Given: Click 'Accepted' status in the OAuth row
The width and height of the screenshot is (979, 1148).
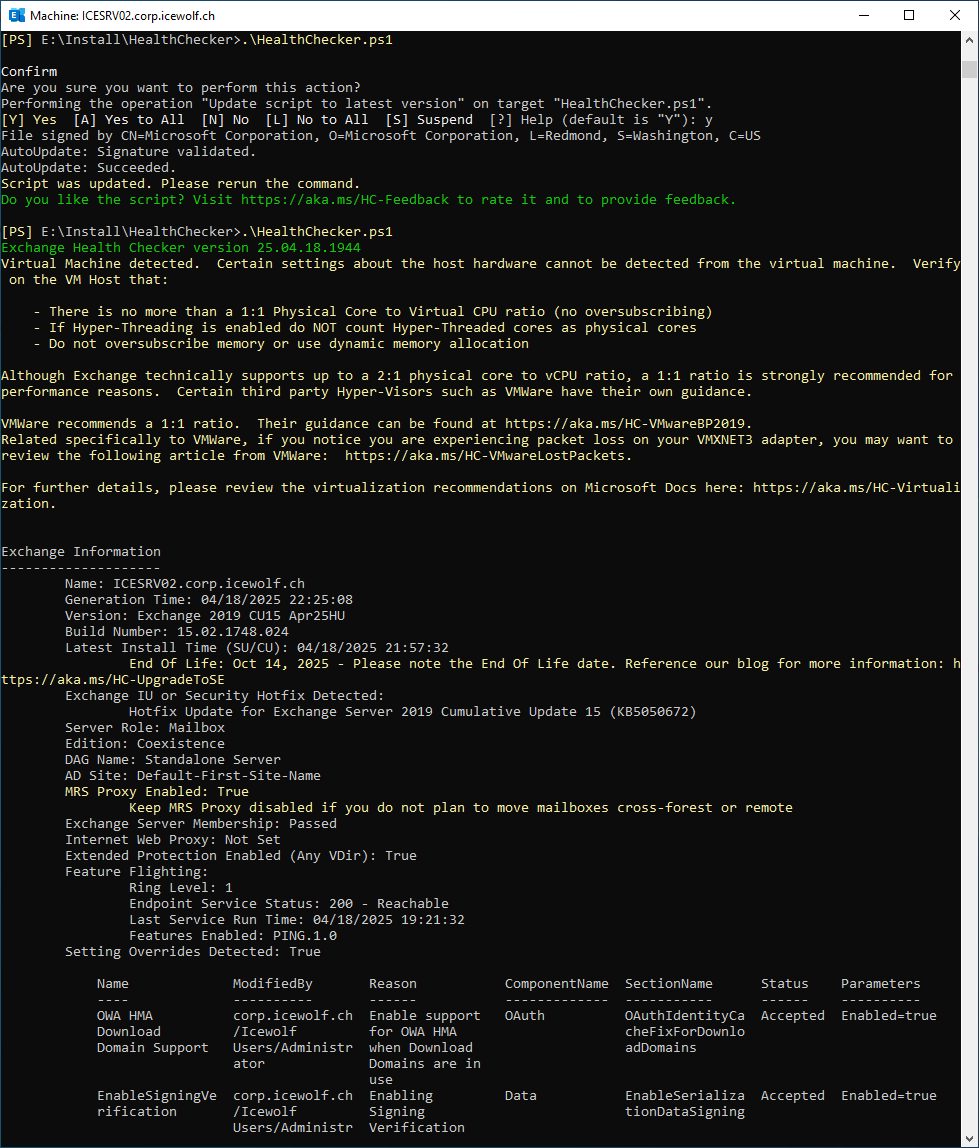Looking at the screenshot, I should click(x=792, y=1016).
